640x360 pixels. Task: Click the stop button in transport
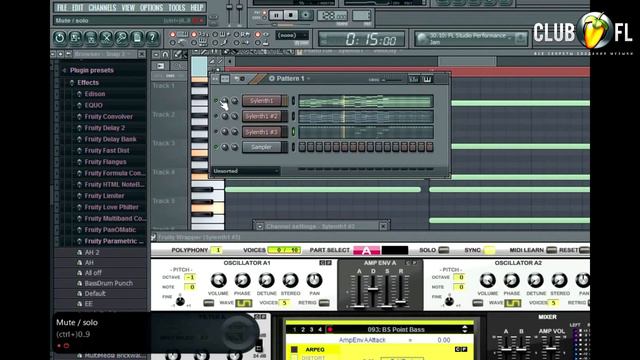[x=291, y=16]
